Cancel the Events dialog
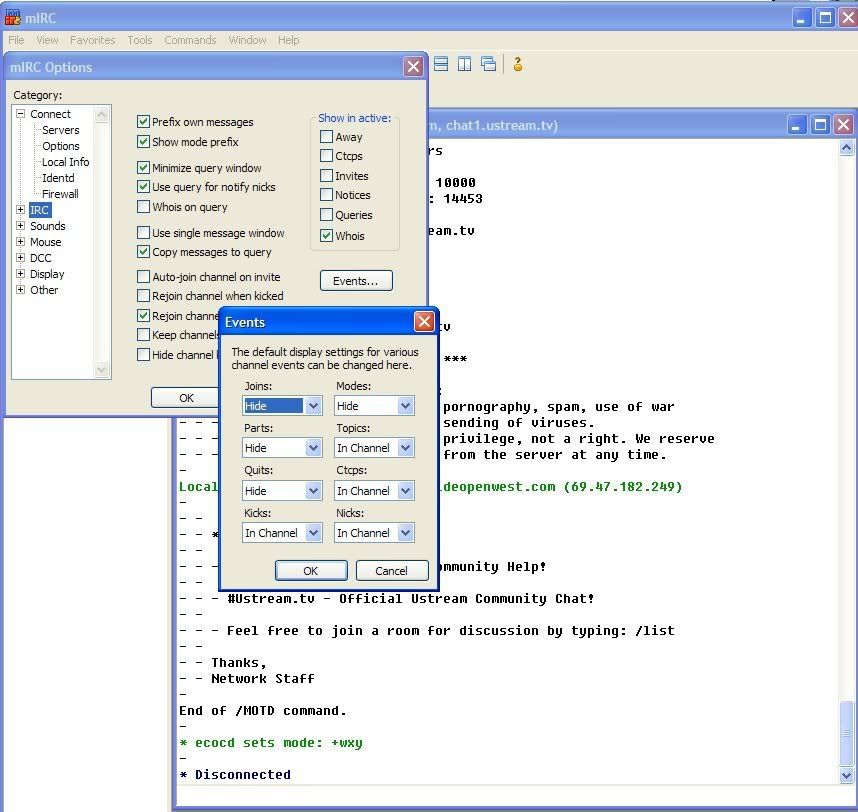 391,571
